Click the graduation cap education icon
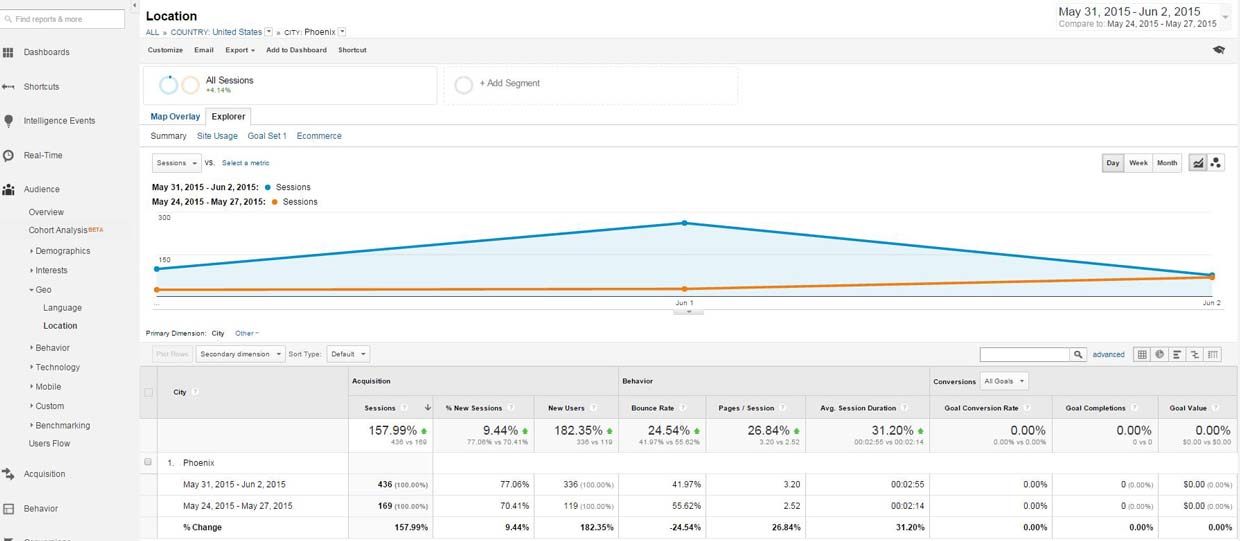1240x541 pixels. click(x=1218, y=49)
